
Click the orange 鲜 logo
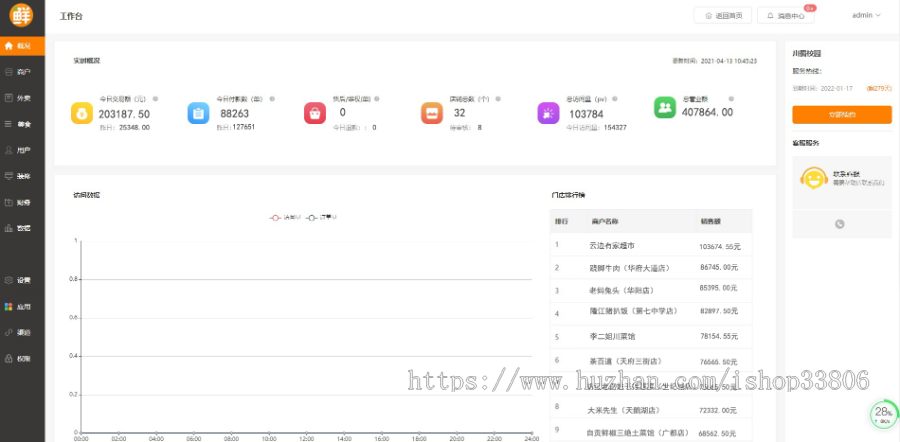tap(22, 15)
